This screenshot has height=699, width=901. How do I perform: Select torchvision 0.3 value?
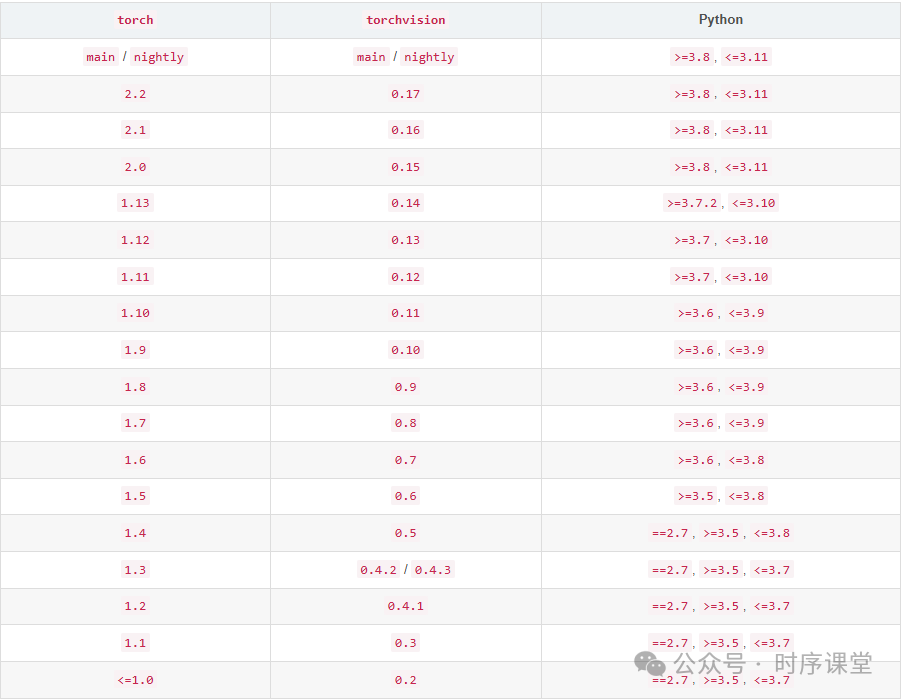(406, 643)
